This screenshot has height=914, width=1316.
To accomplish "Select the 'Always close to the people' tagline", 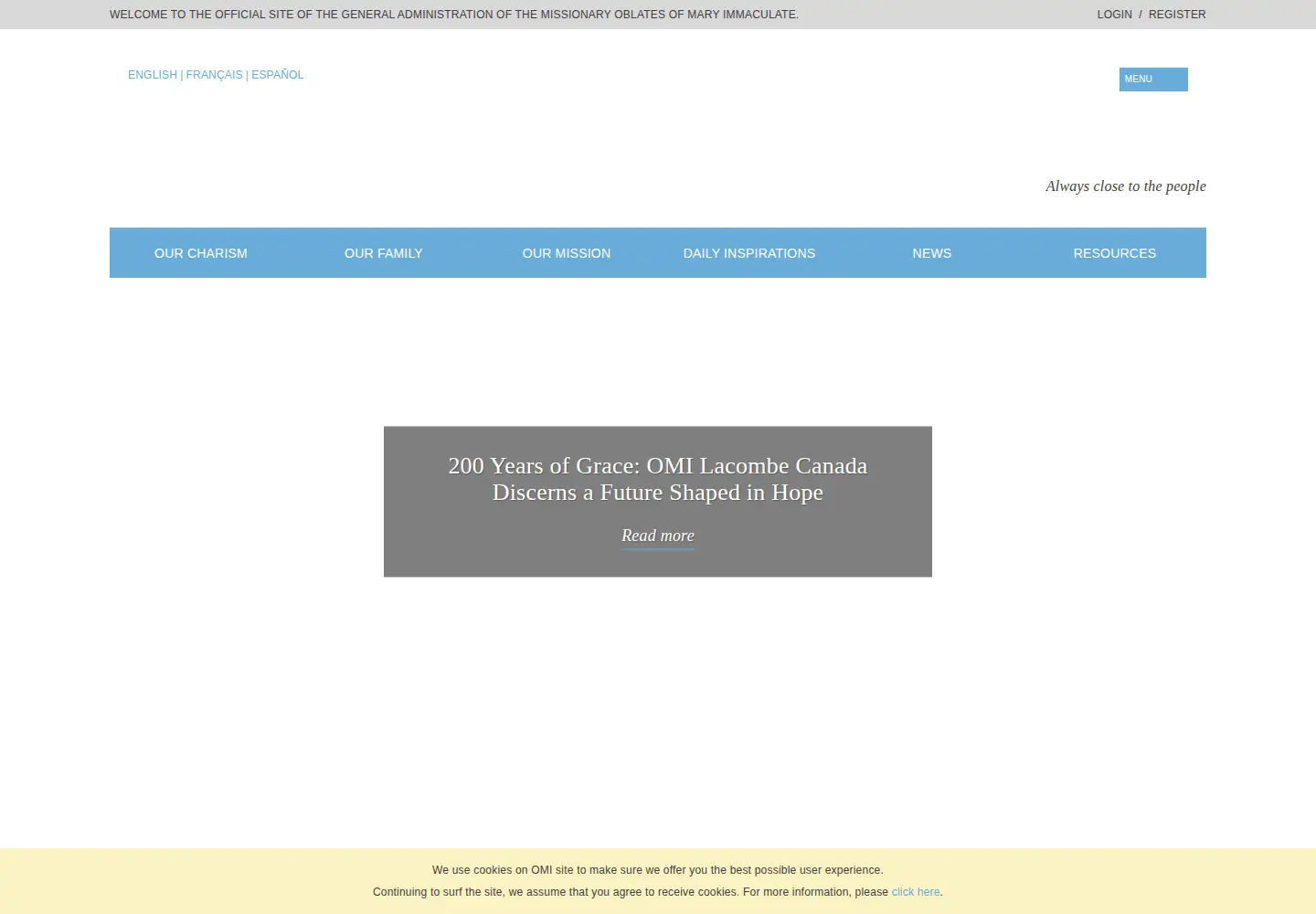I will (1126, 186).
